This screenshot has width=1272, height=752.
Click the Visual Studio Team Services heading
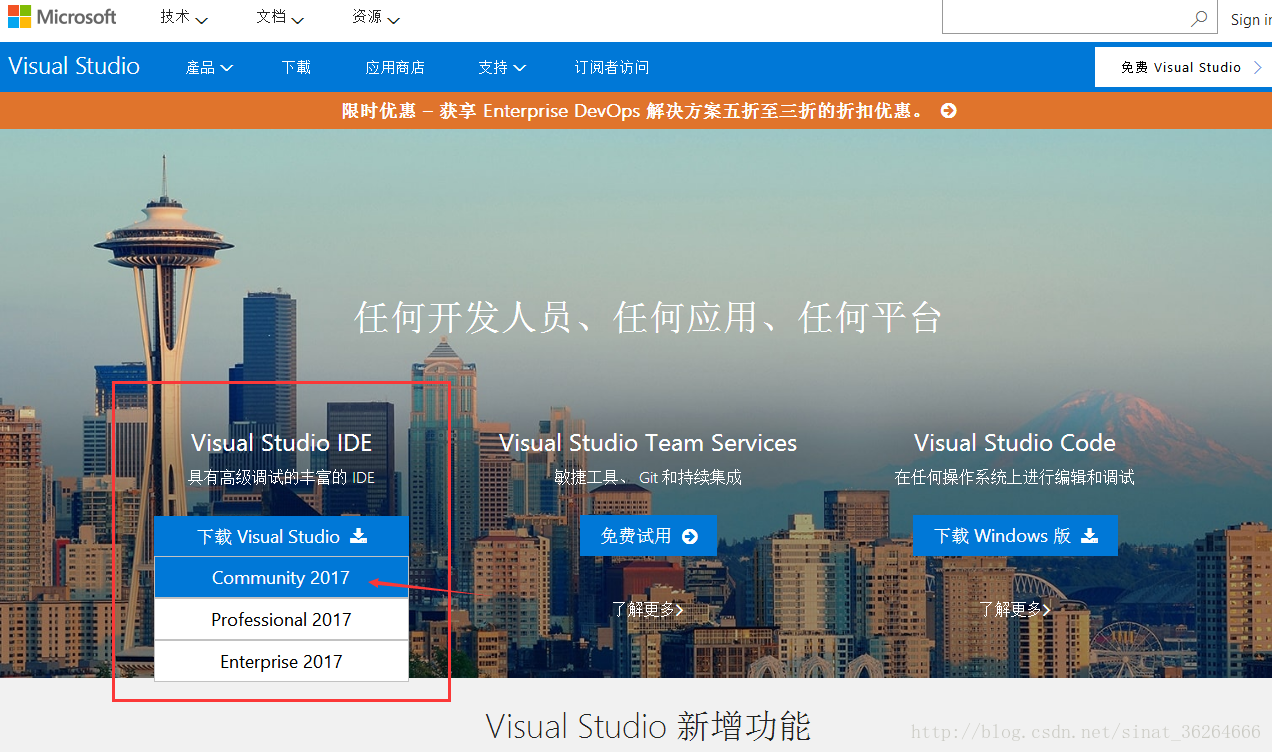648,443
